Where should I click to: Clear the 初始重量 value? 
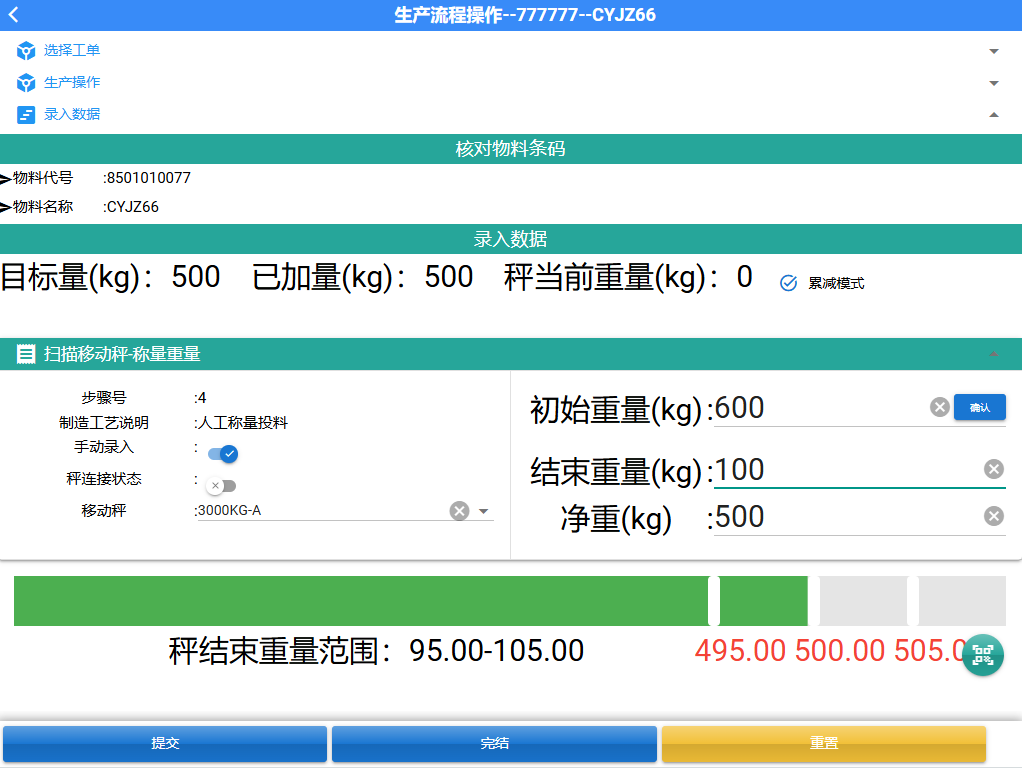[x=939, y=407]
